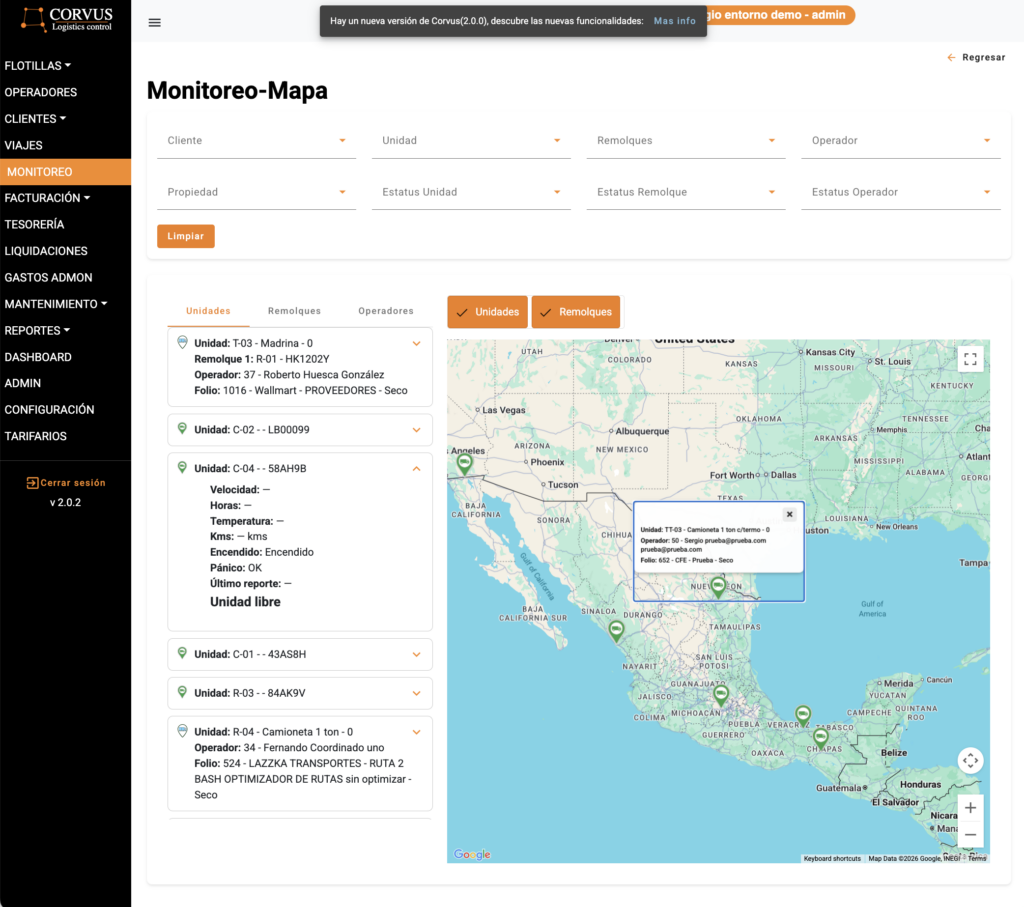Open the Remolques filter dropdown
The width and height of the screenshot is (1024, 907).
(x=686, y=140)
